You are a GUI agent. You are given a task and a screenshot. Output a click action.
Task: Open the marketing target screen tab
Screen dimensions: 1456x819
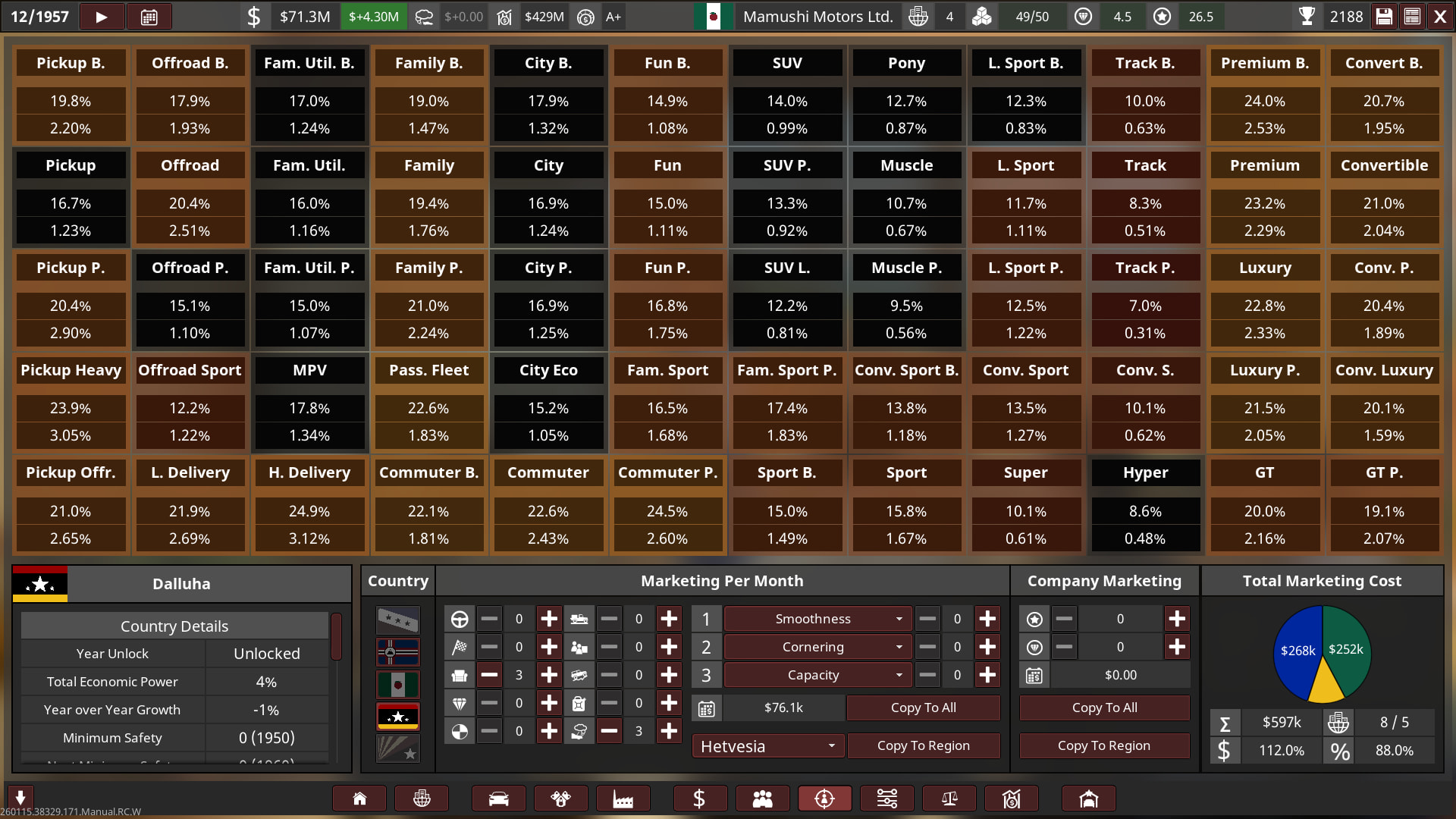[824, 799]
